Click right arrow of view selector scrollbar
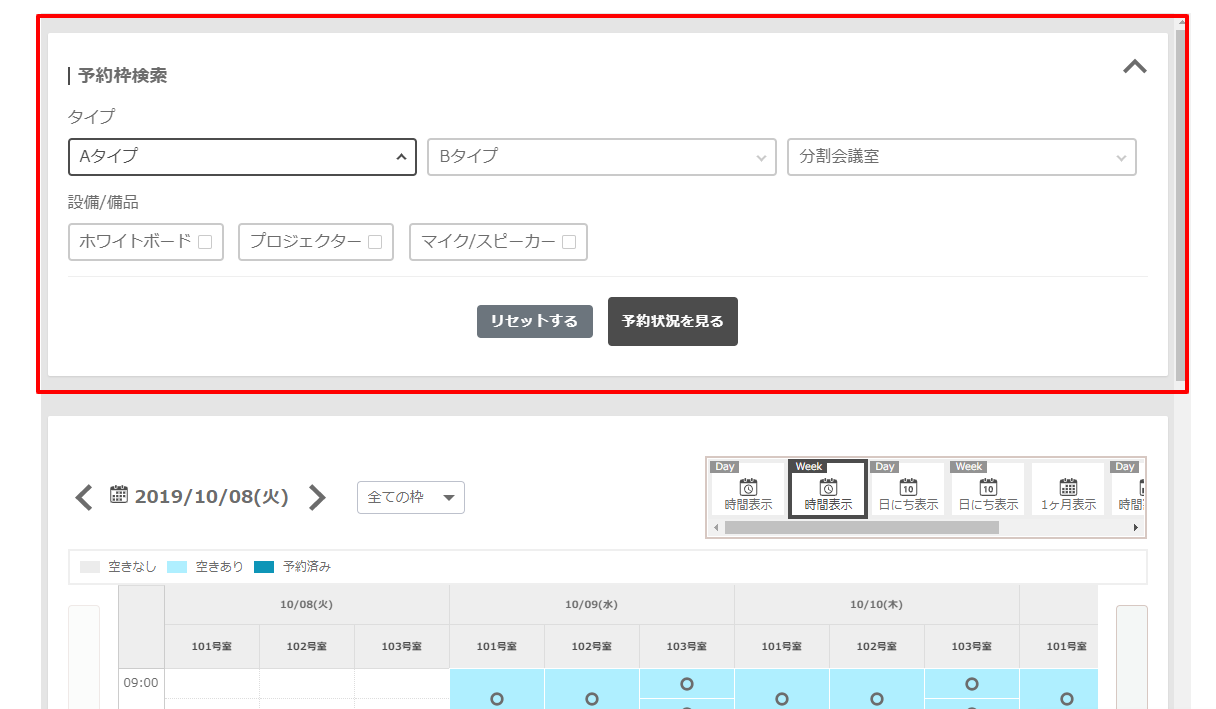Image resolution: width=1216 pixels, height=709 pixels. (1136, 527)
